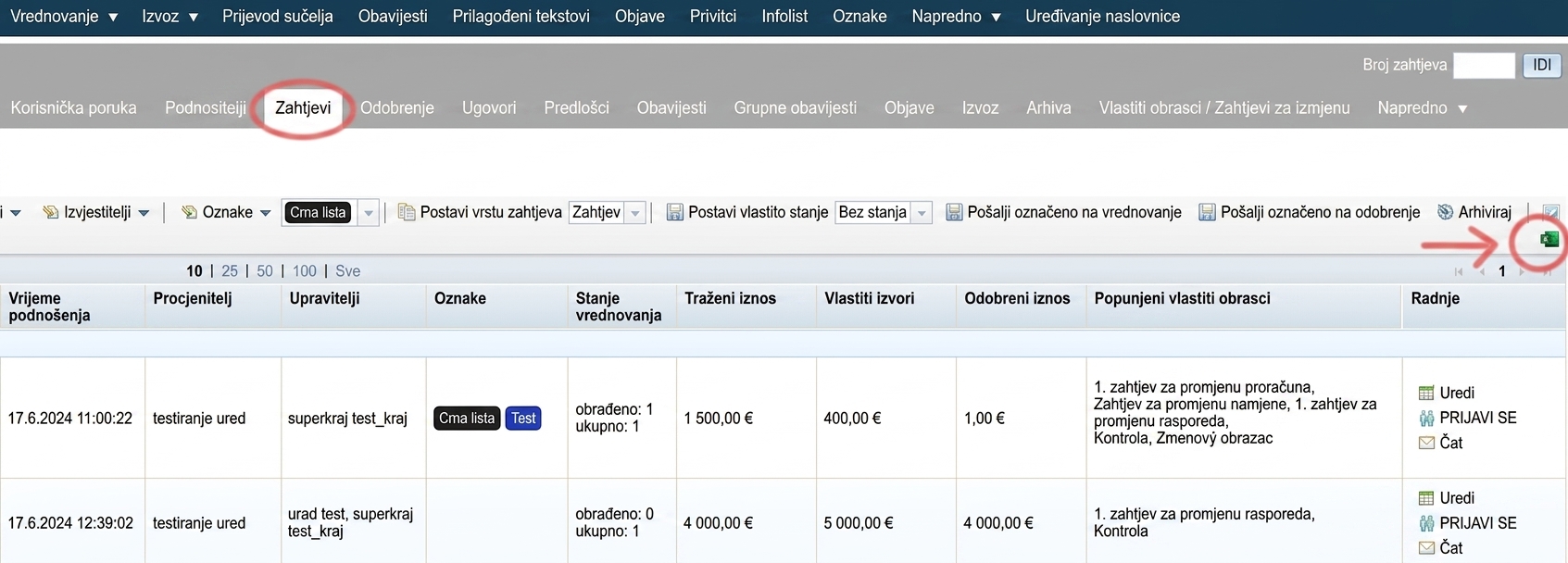Viewport: 1568px width, 563px height.
Task: Click the save icon for Pošalji označeno na vrednovanje
Action: tap(953, 212)
